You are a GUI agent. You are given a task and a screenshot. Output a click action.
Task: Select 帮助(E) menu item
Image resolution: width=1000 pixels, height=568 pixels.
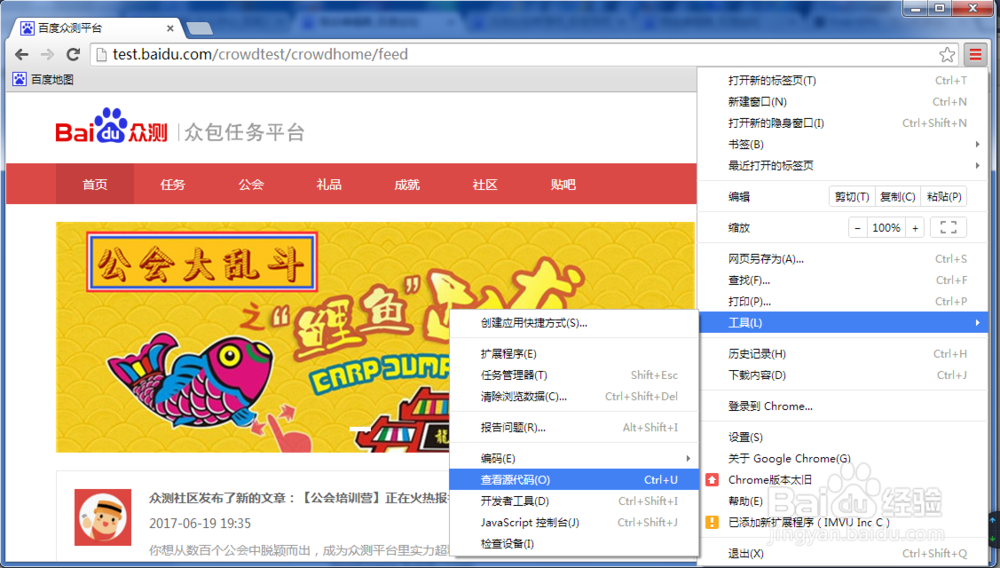coord(843,501)
